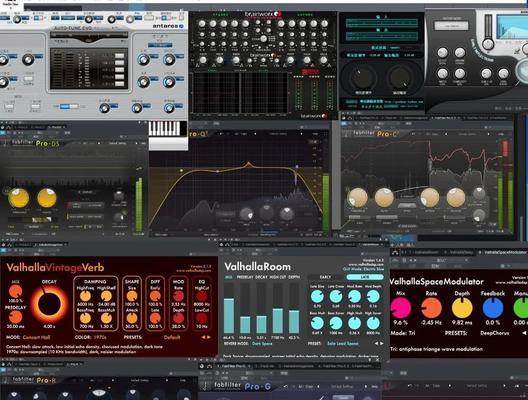Click the HighFreq damping knob in VintageVerb
The width and height of the screenshot is (528, 400).
tap(85, 296)
